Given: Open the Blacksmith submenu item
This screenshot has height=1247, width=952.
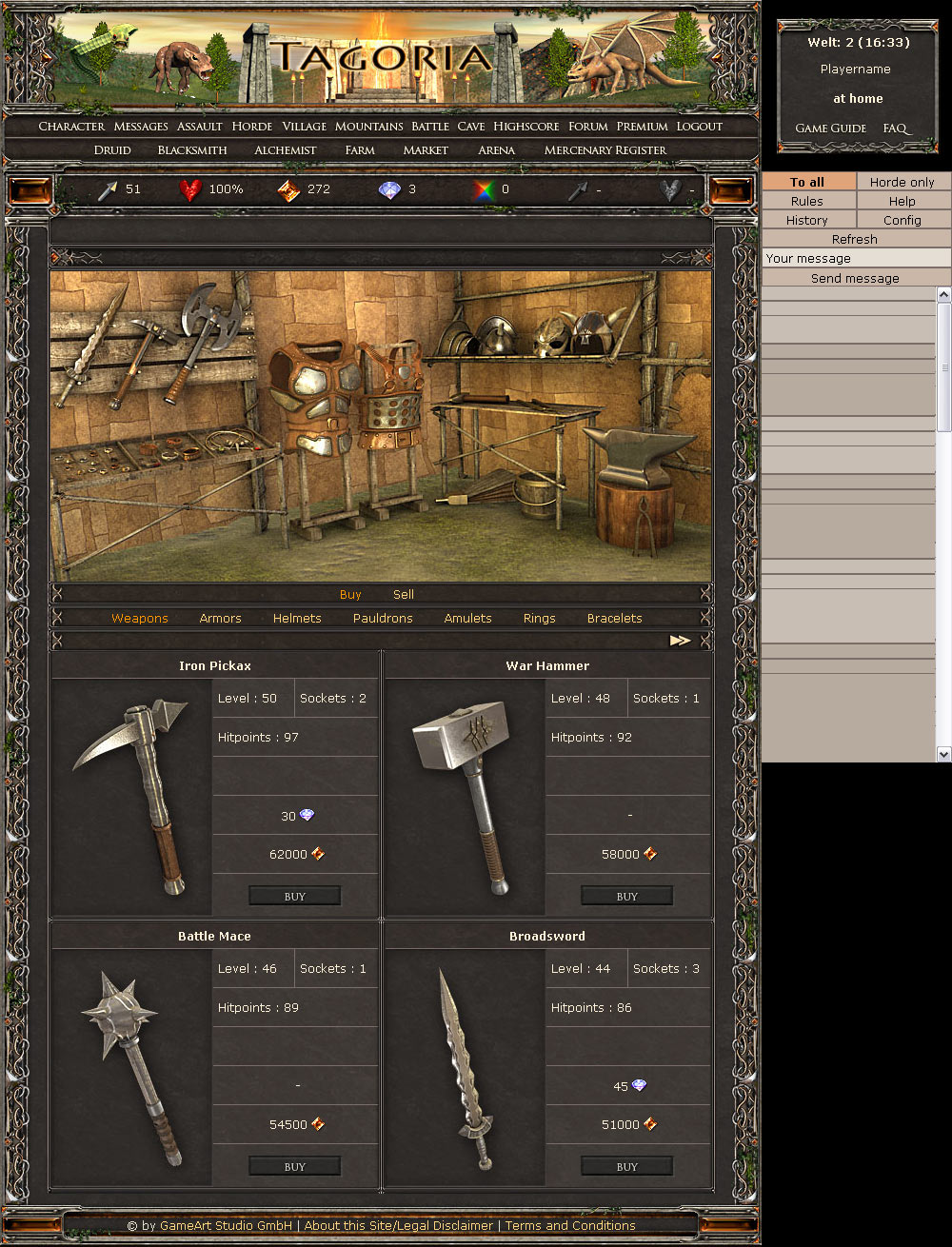Looking at the screenshot, I should (192, 149).
